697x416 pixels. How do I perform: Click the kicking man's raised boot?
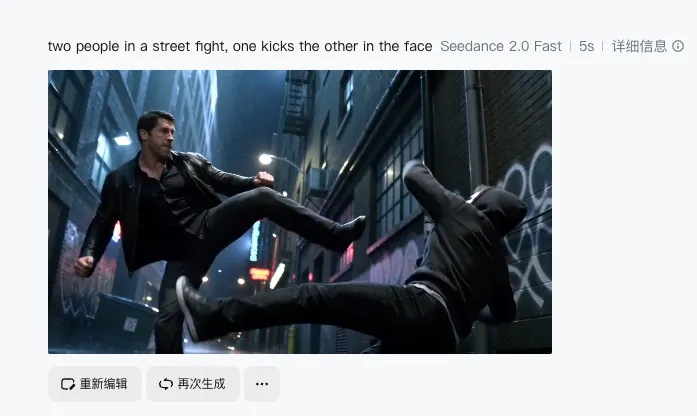(351, 230)
